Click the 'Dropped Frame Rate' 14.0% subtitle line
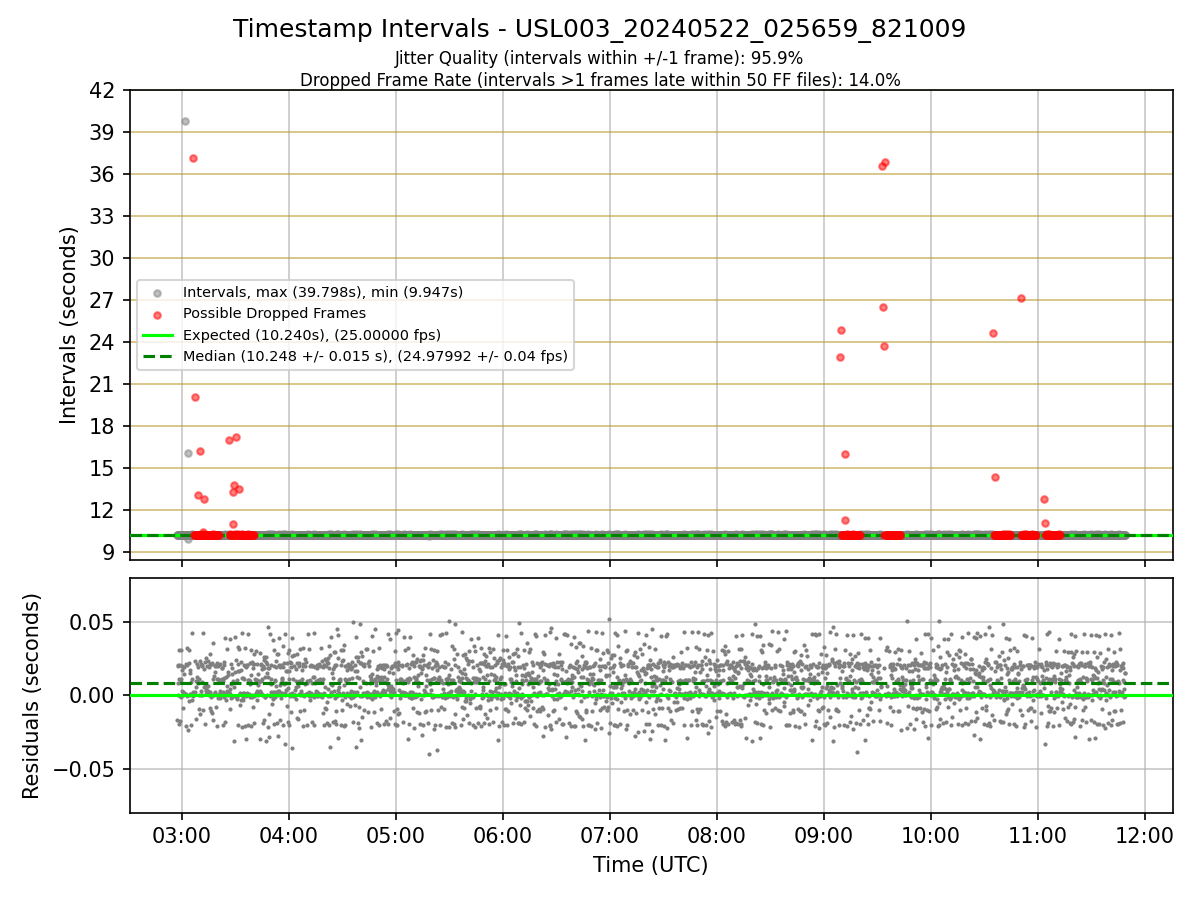Viewport: 1200px width, 900px height. tap(600, 80)
